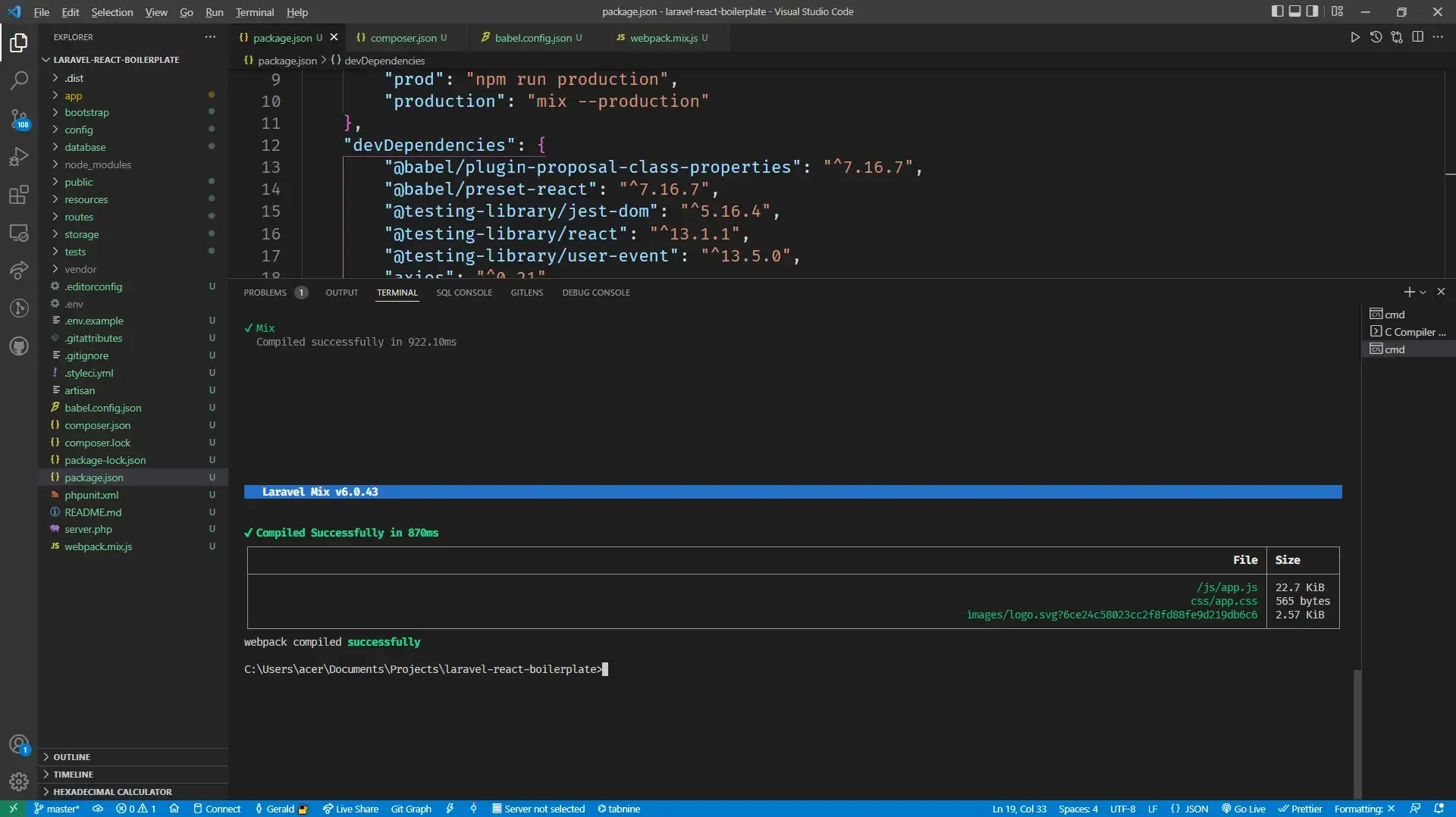Close the terminal panel
1456x817 pixels.
[x=1441, y=293]
